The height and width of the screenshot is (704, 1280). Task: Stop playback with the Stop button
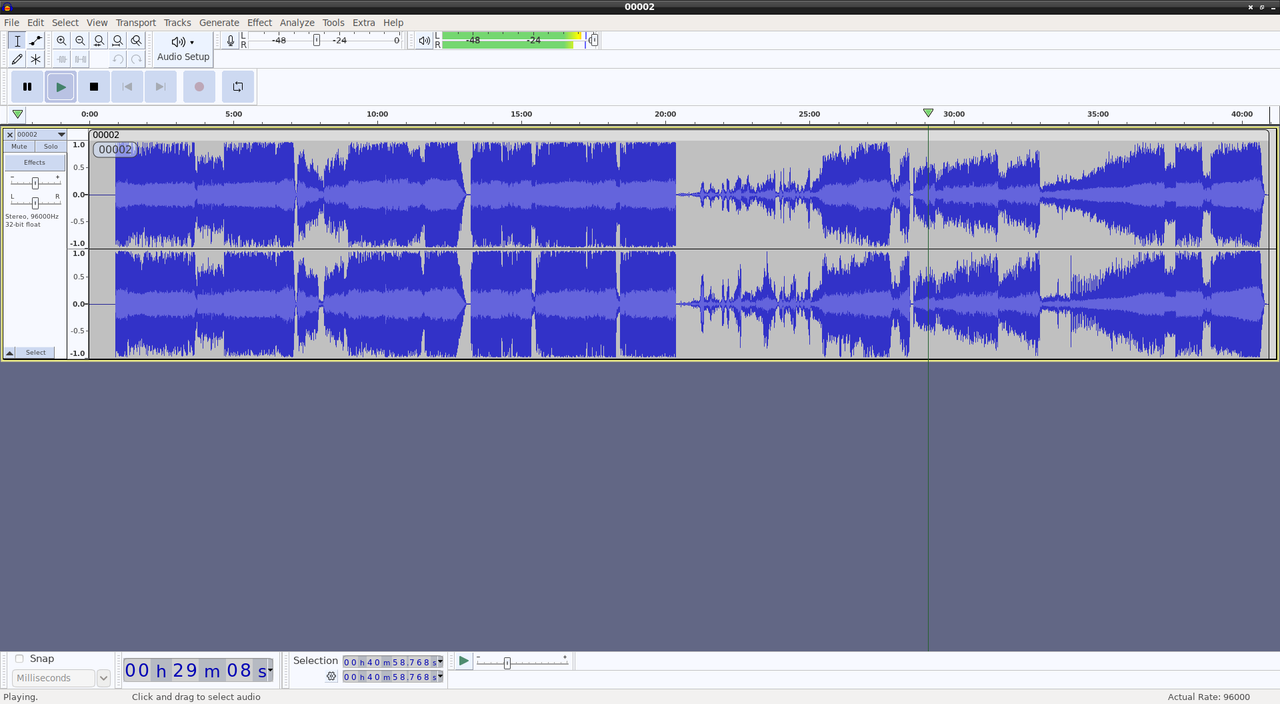(94, 87)
